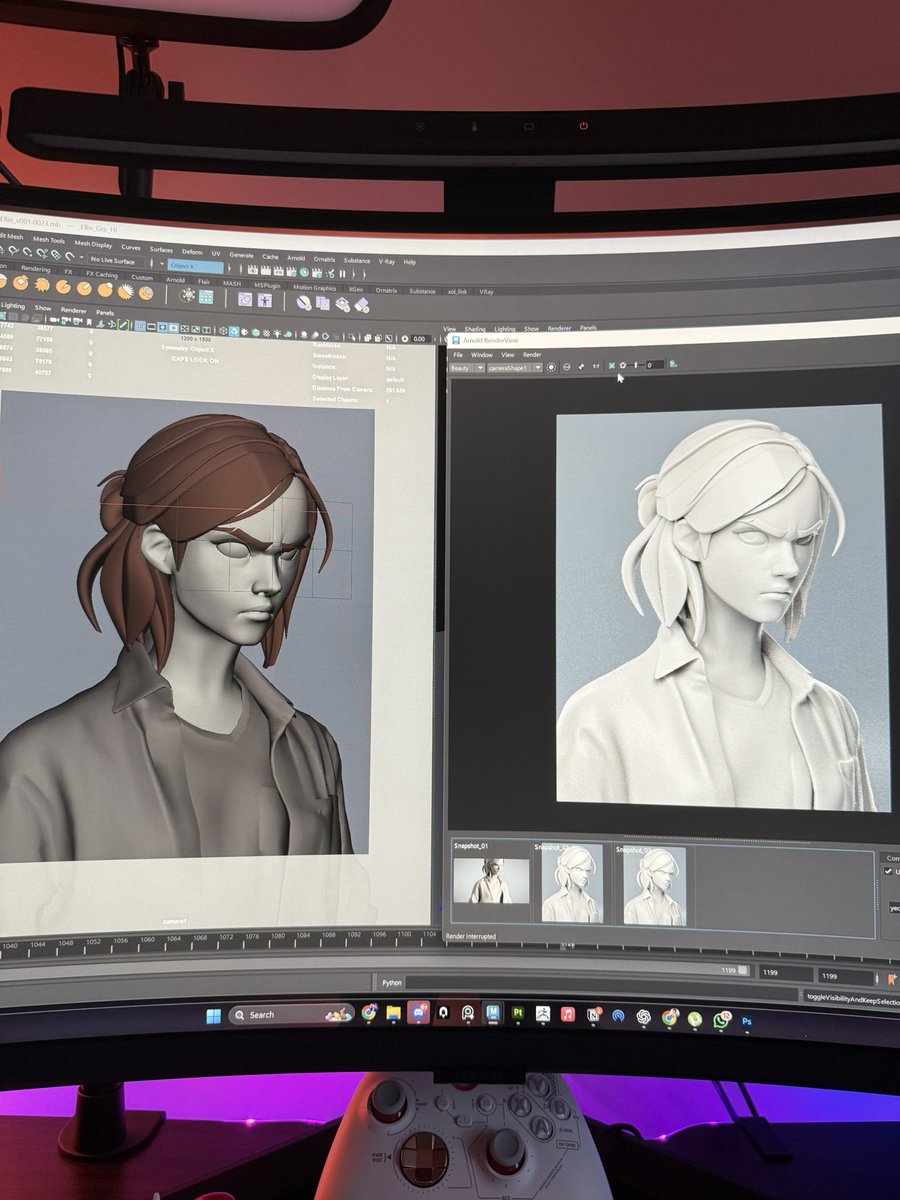Viewport: 900px width, 1200px height.
Task: Open the Curves menu in Maya
Action: 131,247
